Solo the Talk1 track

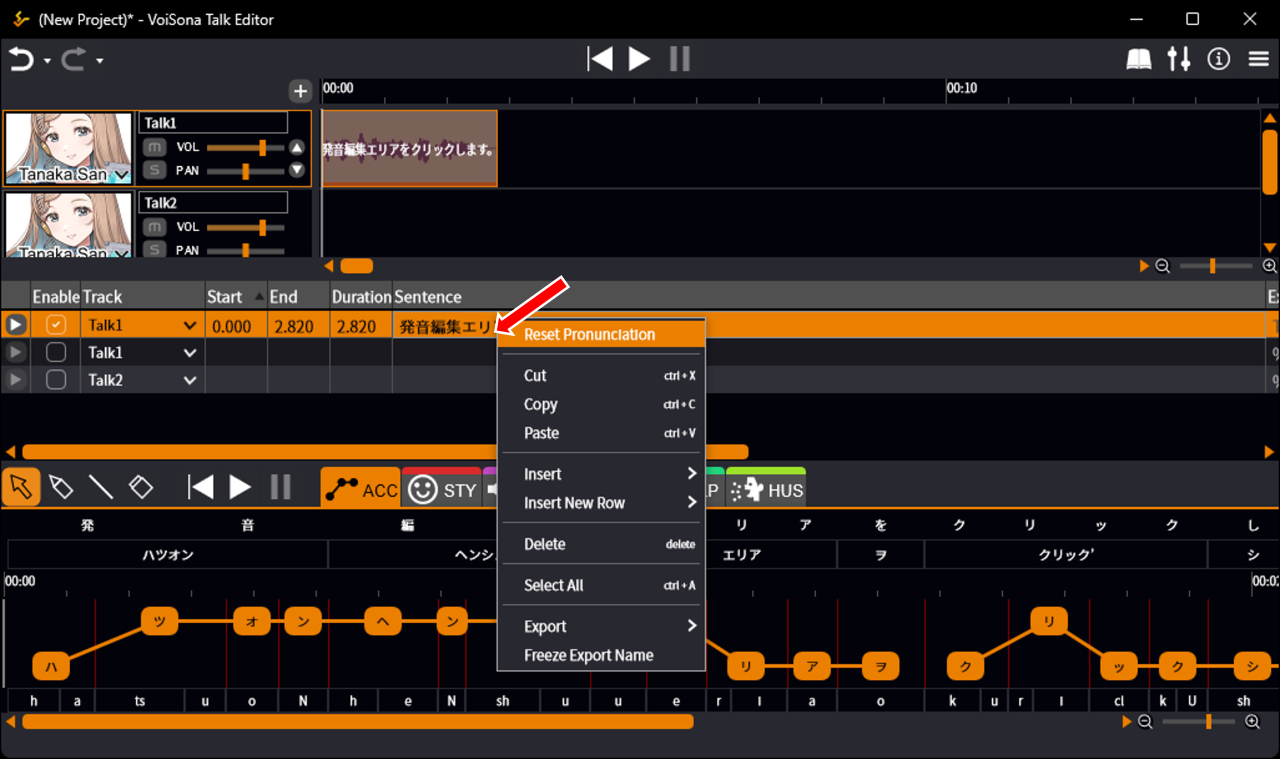click(x=154, y=170)
